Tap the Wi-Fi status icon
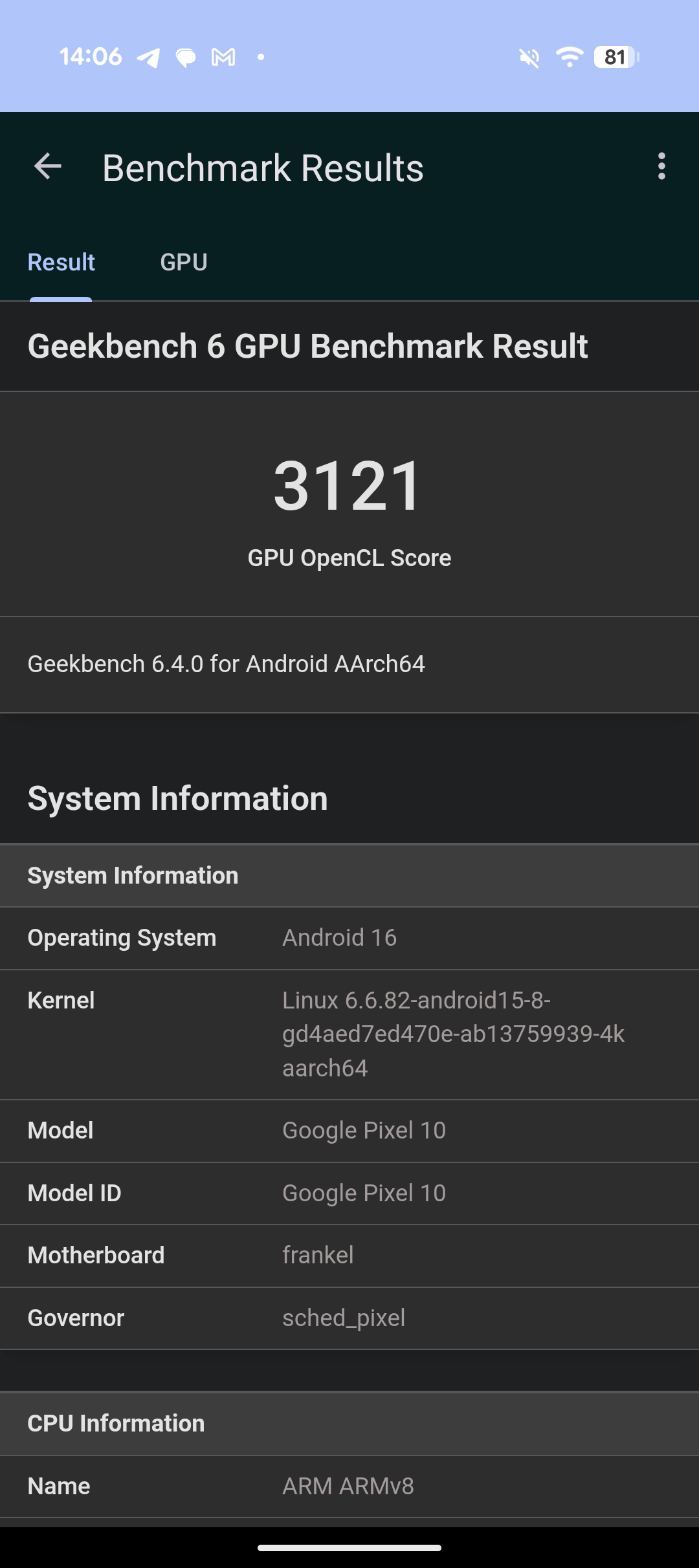The image size is (699, 1568). [x=570, y=57]
